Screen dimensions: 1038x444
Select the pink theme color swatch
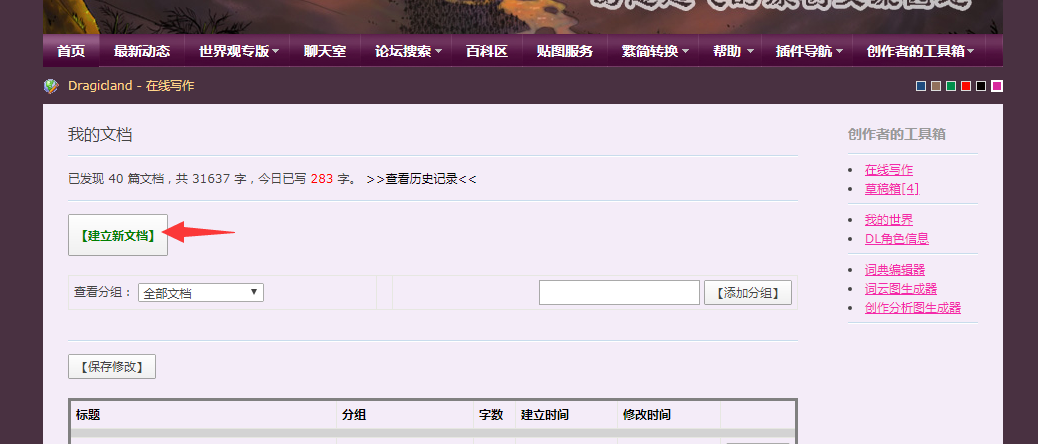pos(997,86)
